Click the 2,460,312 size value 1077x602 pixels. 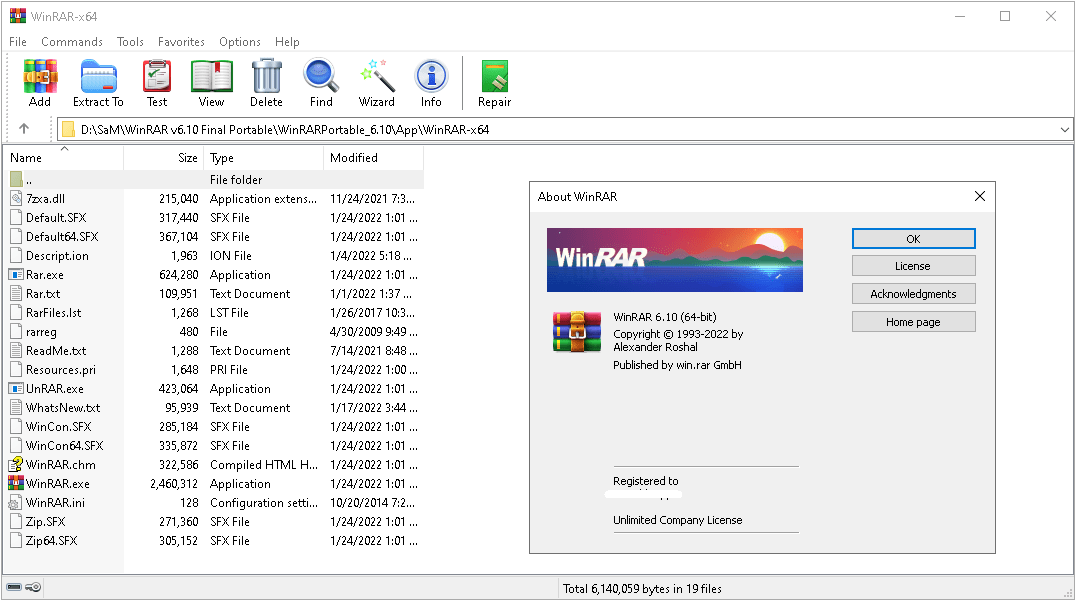(174, 484)
